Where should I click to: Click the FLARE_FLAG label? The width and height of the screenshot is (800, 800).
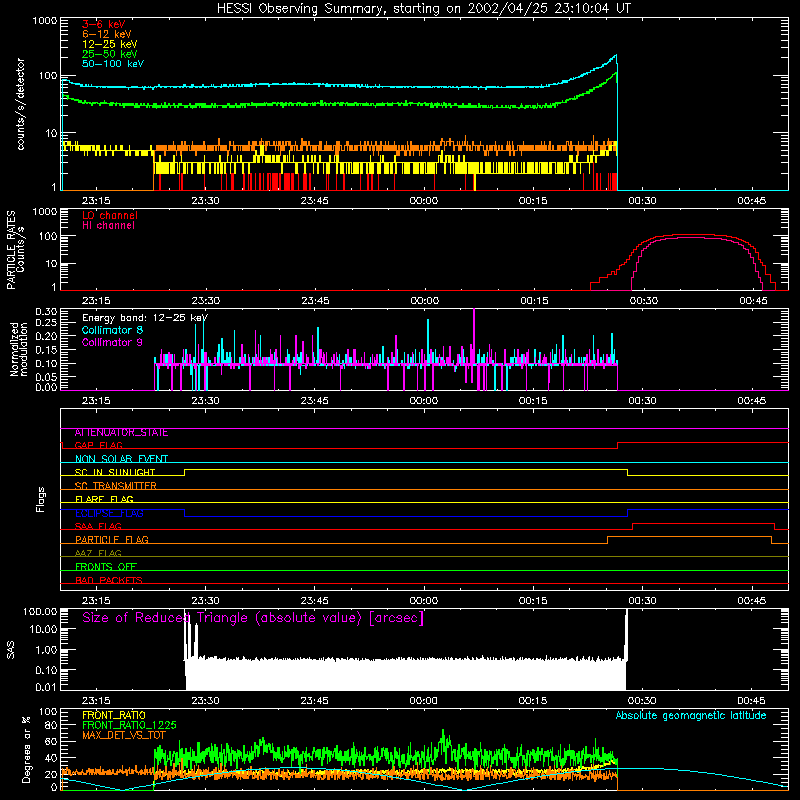pos(104,499)
